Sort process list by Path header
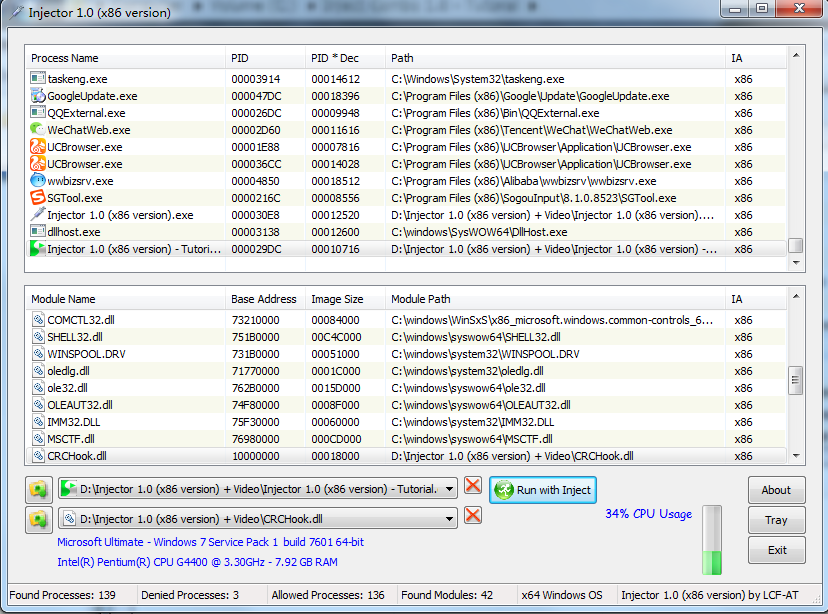Screen dimensions: 828x614 (555, 58)
